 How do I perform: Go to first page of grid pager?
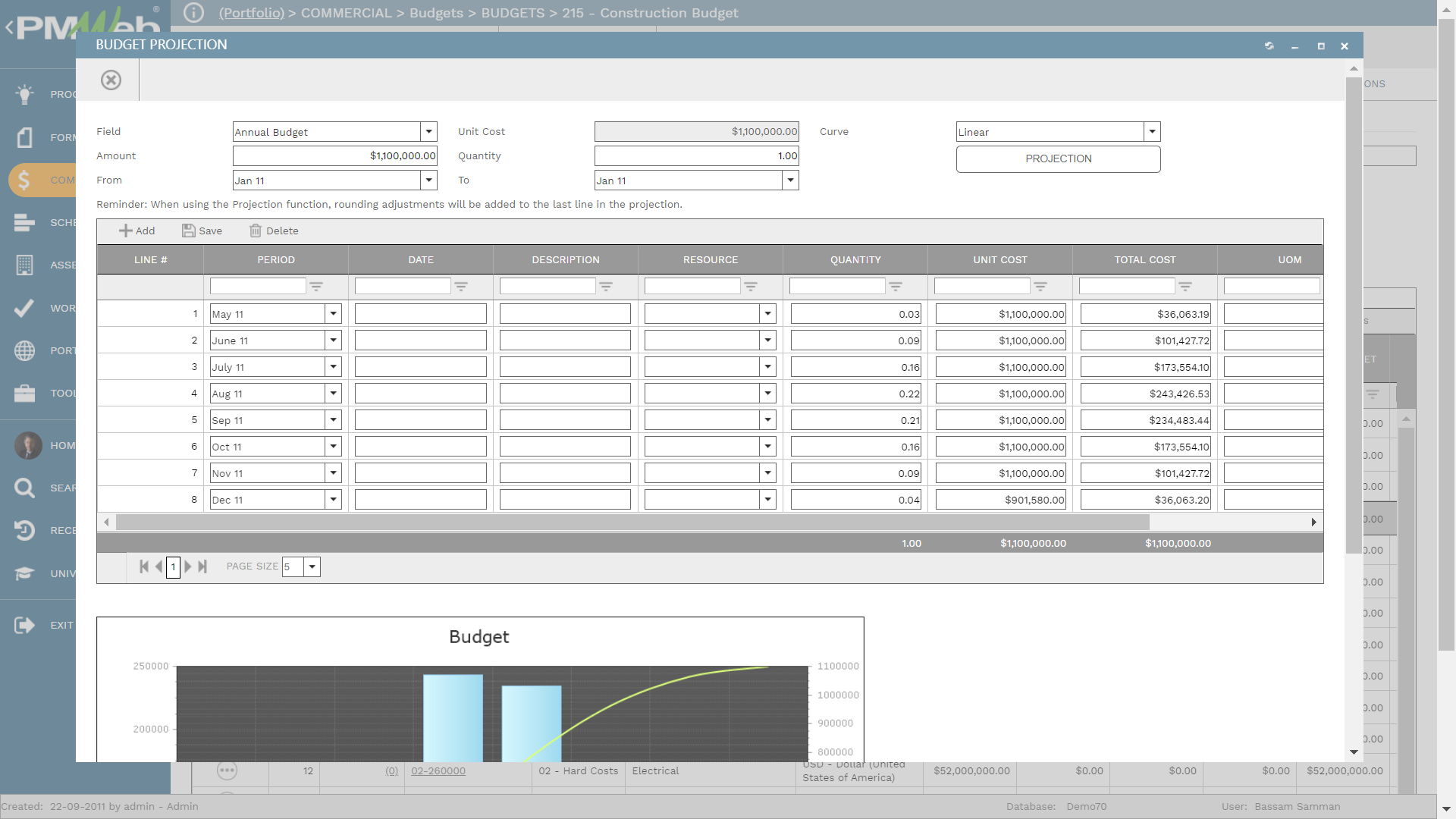[x=144, y=566]
